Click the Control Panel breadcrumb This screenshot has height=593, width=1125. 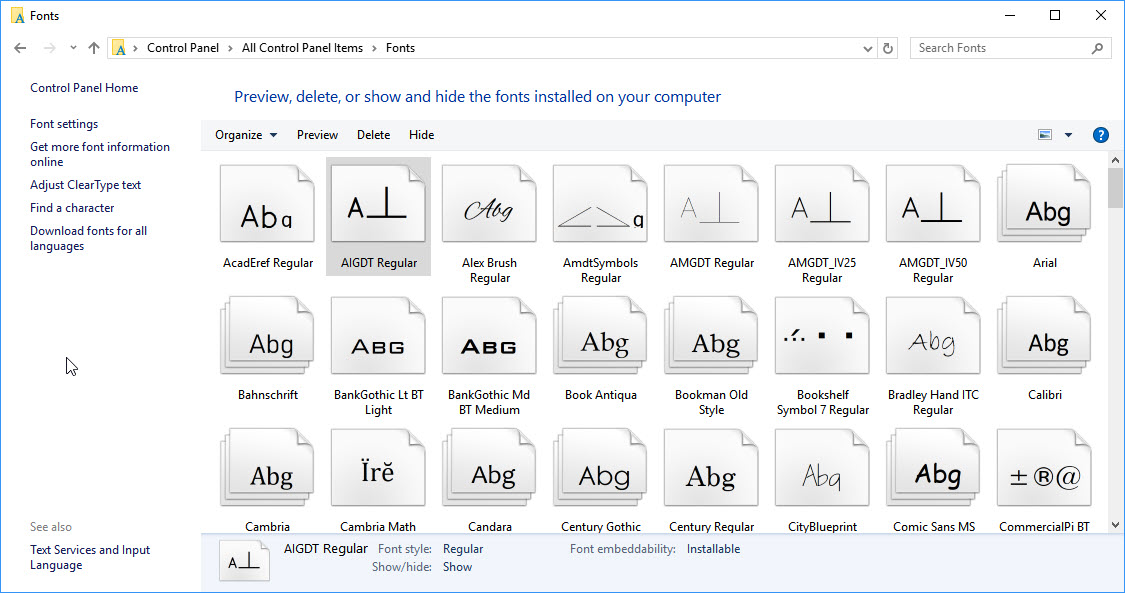[x=183, y=48]
